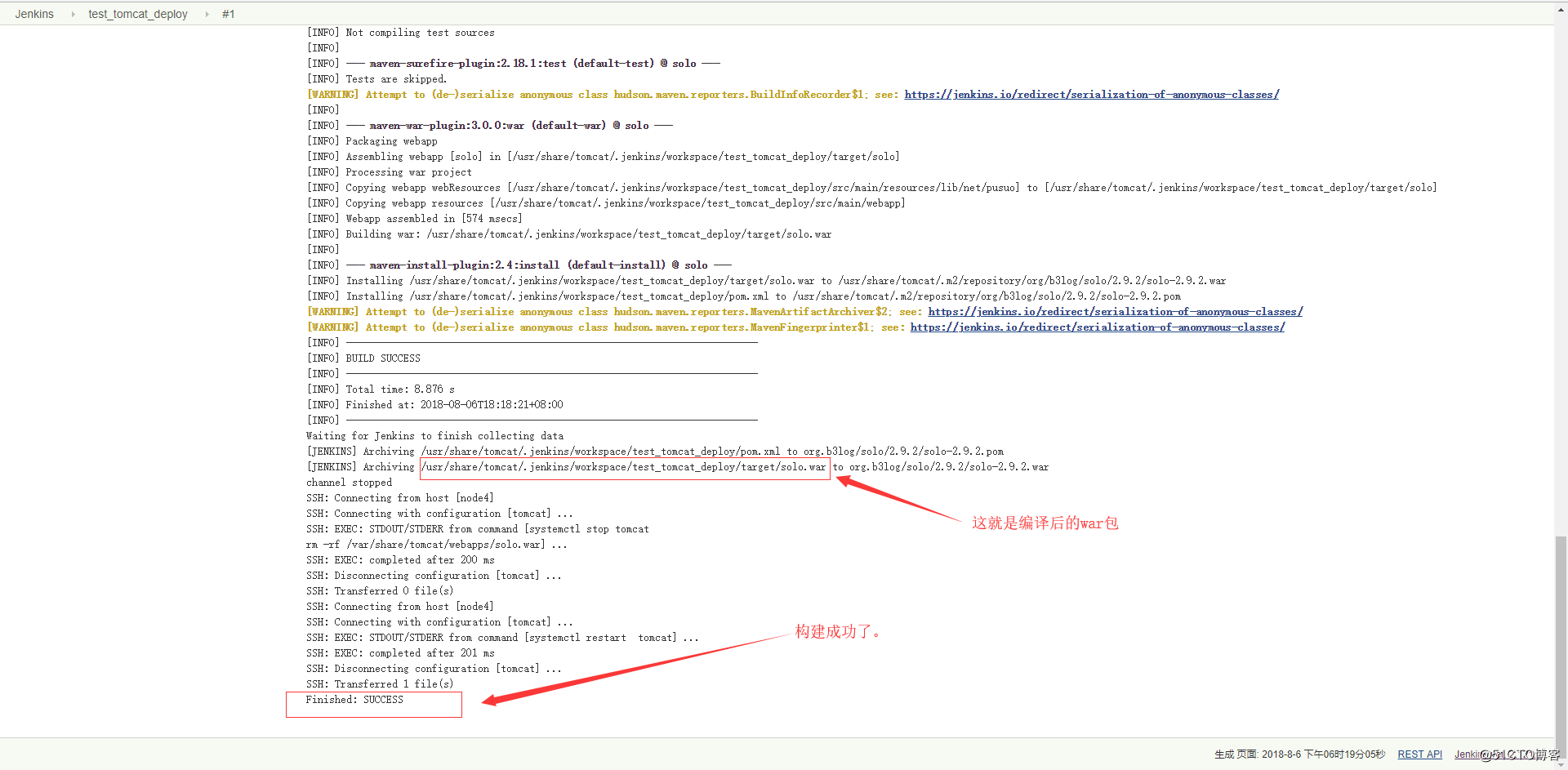Click the 'Installing ...pom.xml' log line

[744, 296]
